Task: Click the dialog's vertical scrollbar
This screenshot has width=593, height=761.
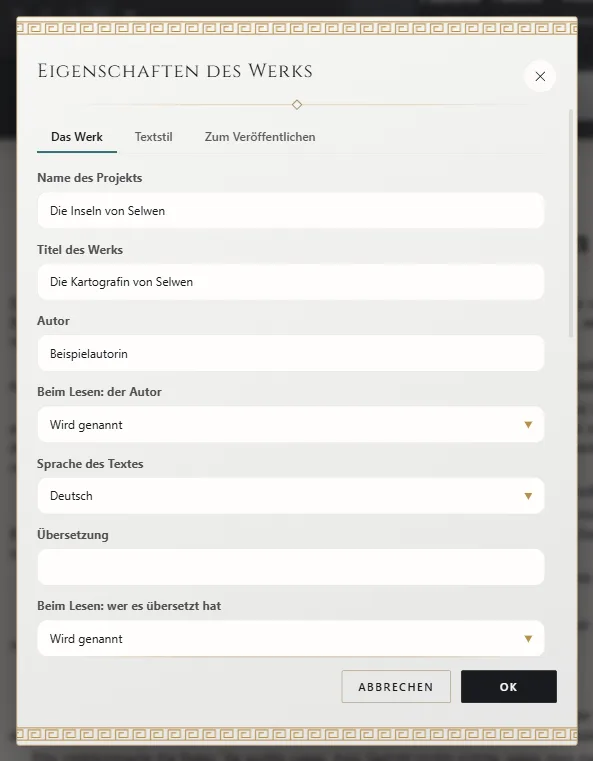Action: pos(571,223)
